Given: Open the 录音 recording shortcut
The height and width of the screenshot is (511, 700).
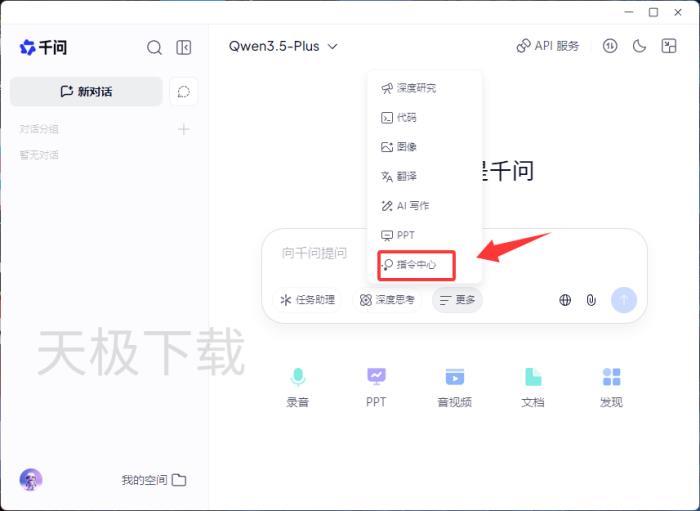Looking at the screenshot, I should click(298, 387).
